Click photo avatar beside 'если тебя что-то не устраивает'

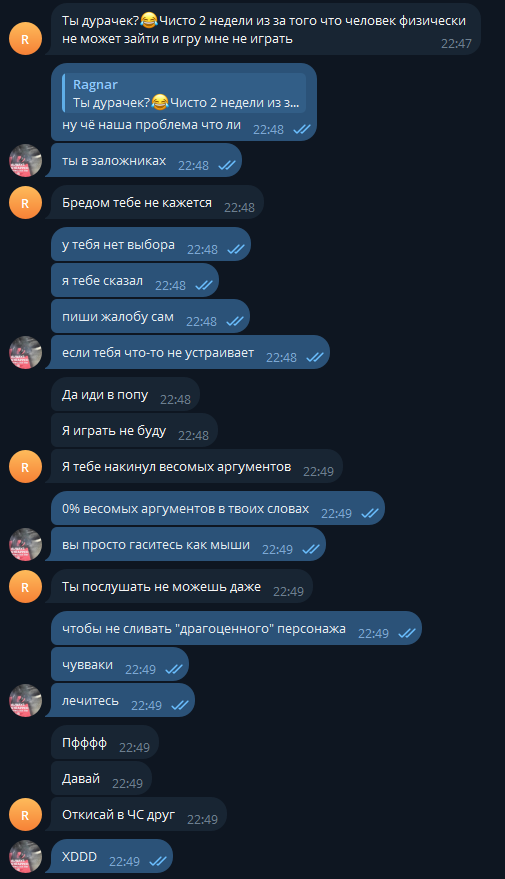tap(25, 353)
